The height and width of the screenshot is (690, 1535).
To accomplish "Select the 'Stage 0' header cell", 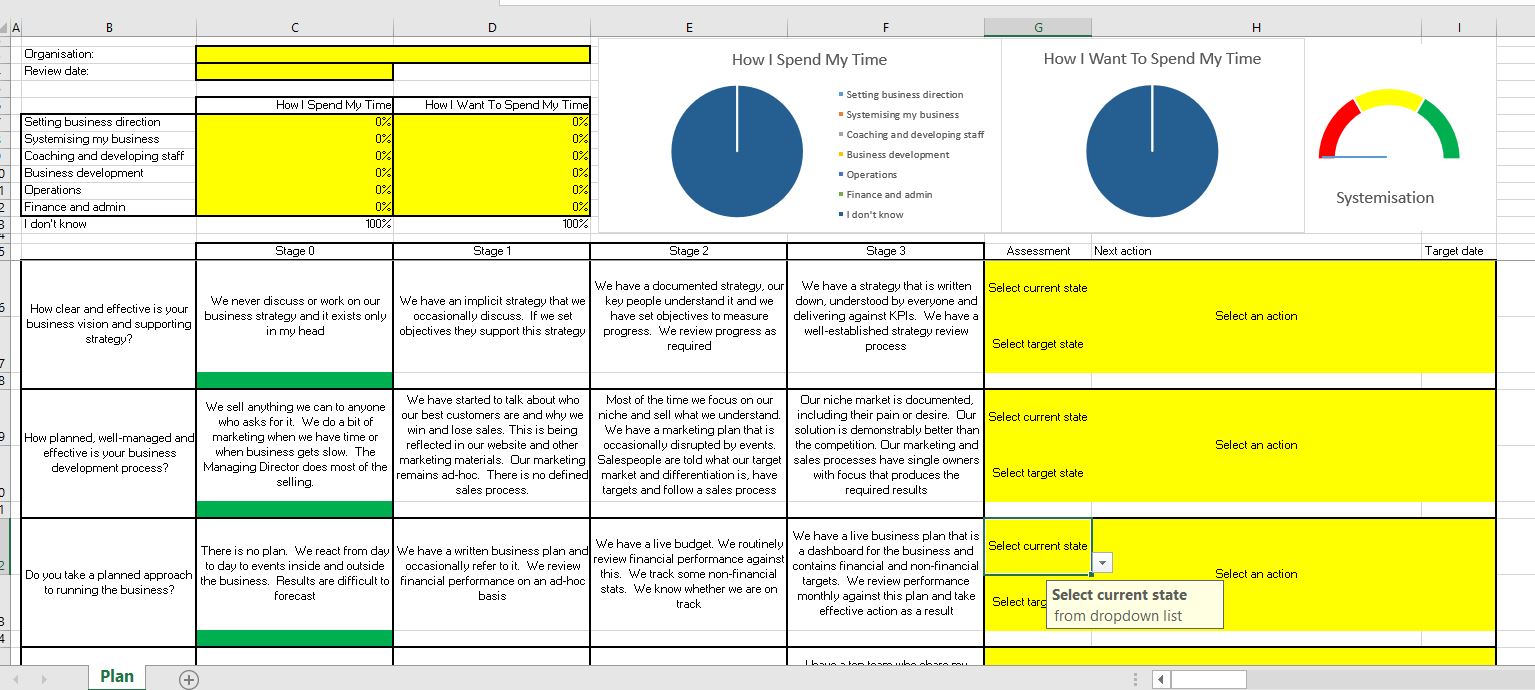I will pyautogui.click(x=295, y=251).
